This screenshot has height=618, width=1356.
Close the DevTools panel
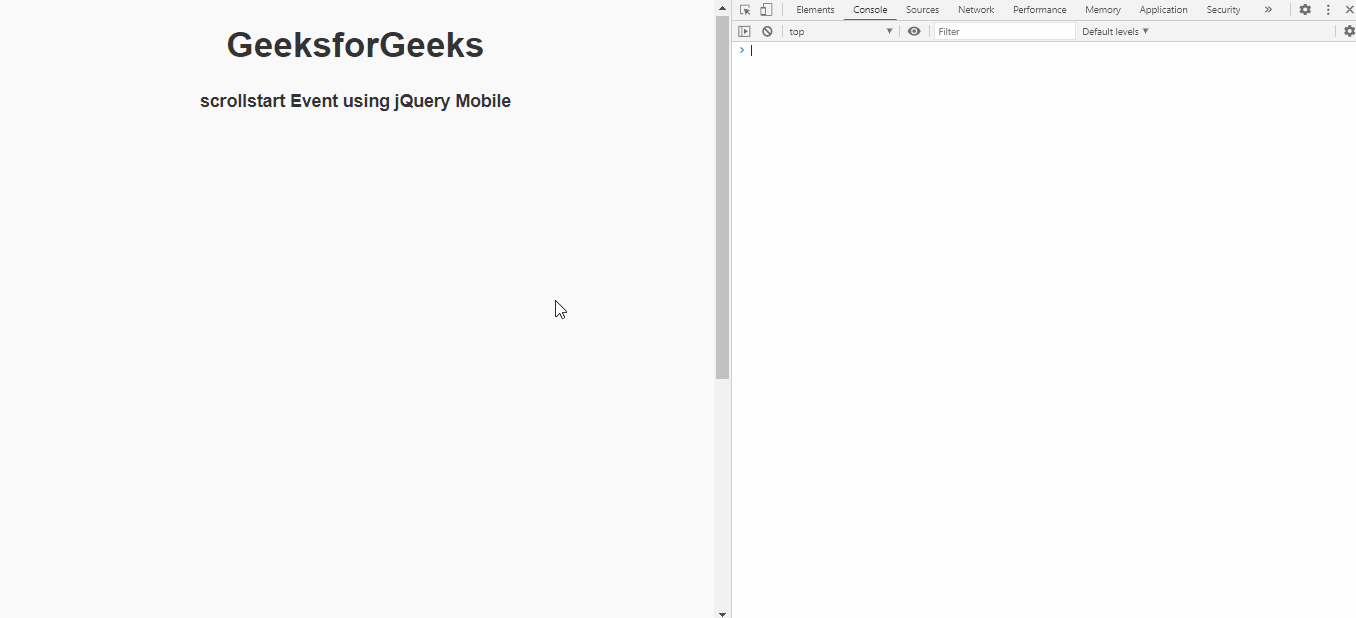point(1349,9)
